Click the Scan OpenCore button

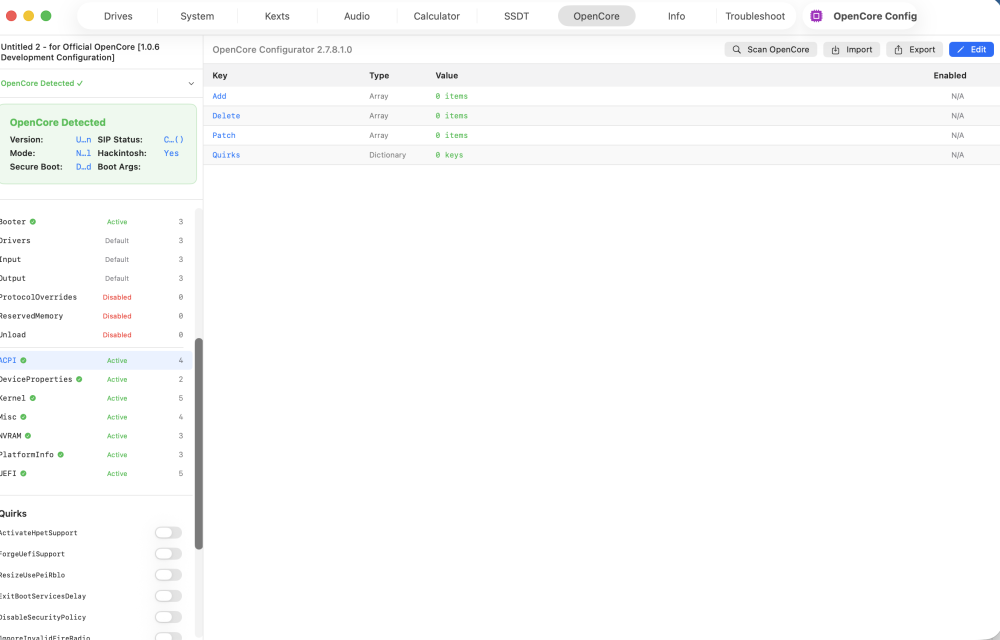[770, 50]
